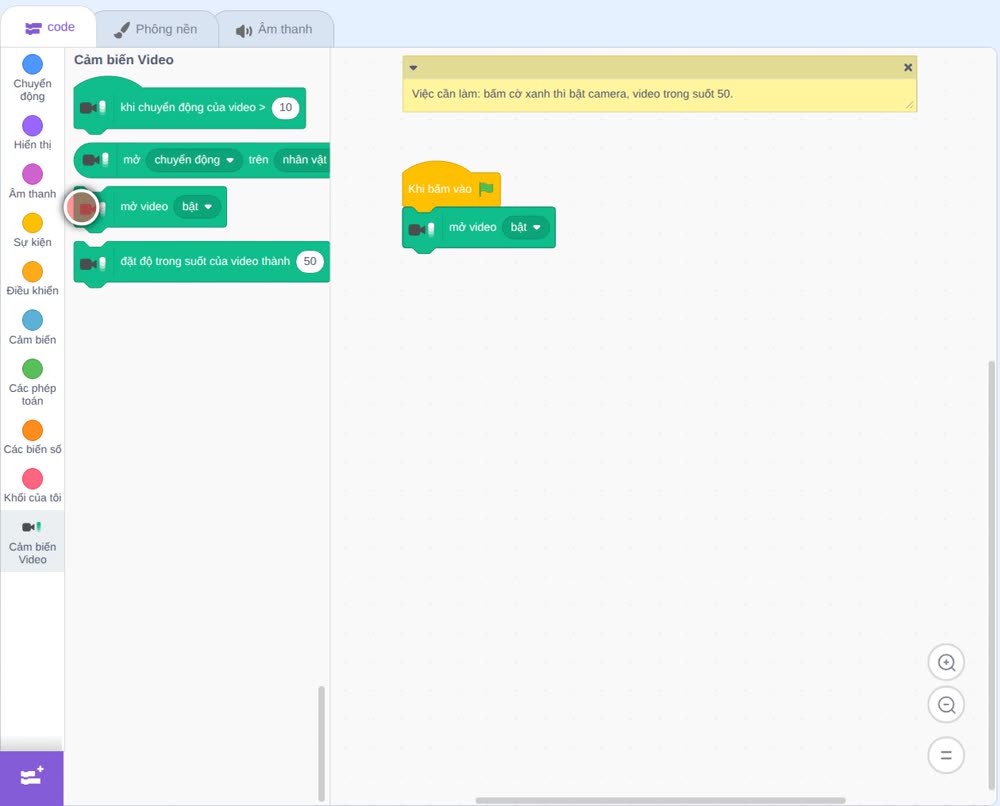Open the bật dropdown on palette mở video block
1000x806 pixels.
[x=197, y=207]
